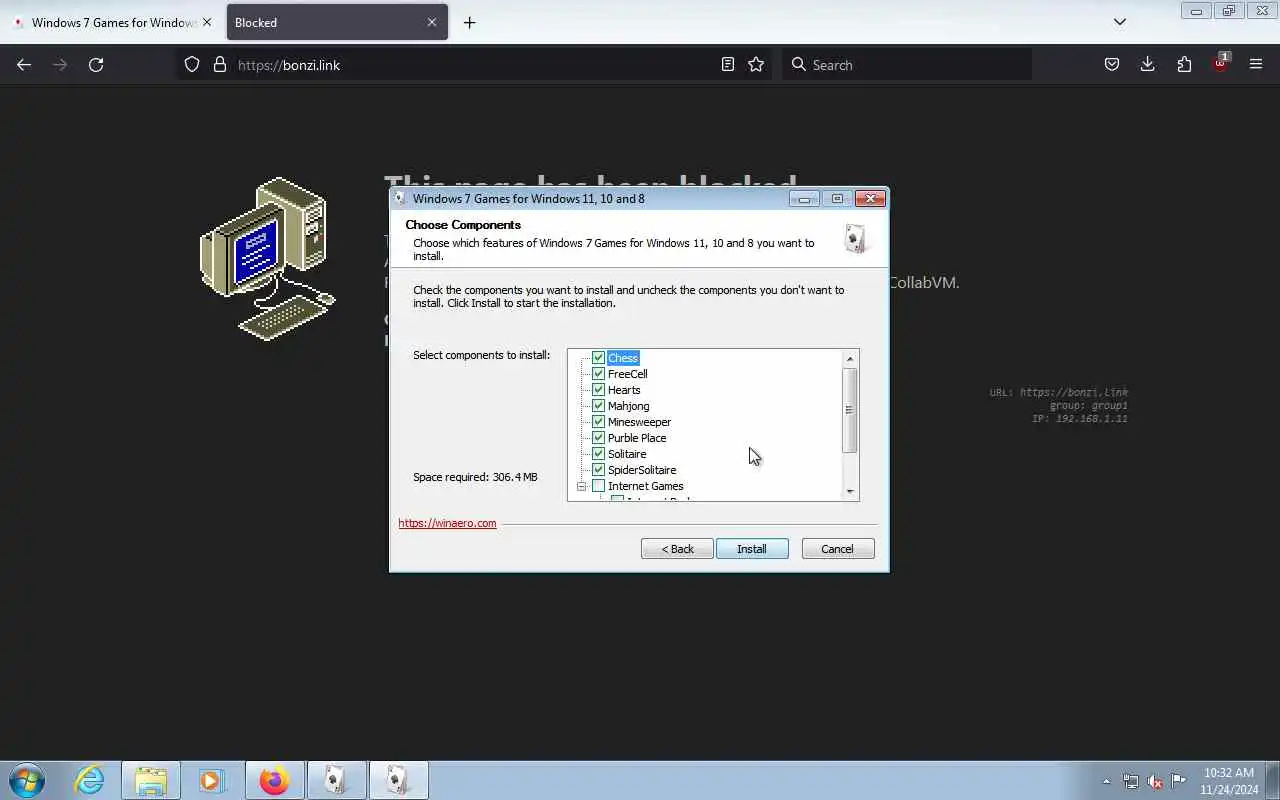Open the uBlock Origin extension icon
1280x800 pixels.
click(x=1221, y=62)
